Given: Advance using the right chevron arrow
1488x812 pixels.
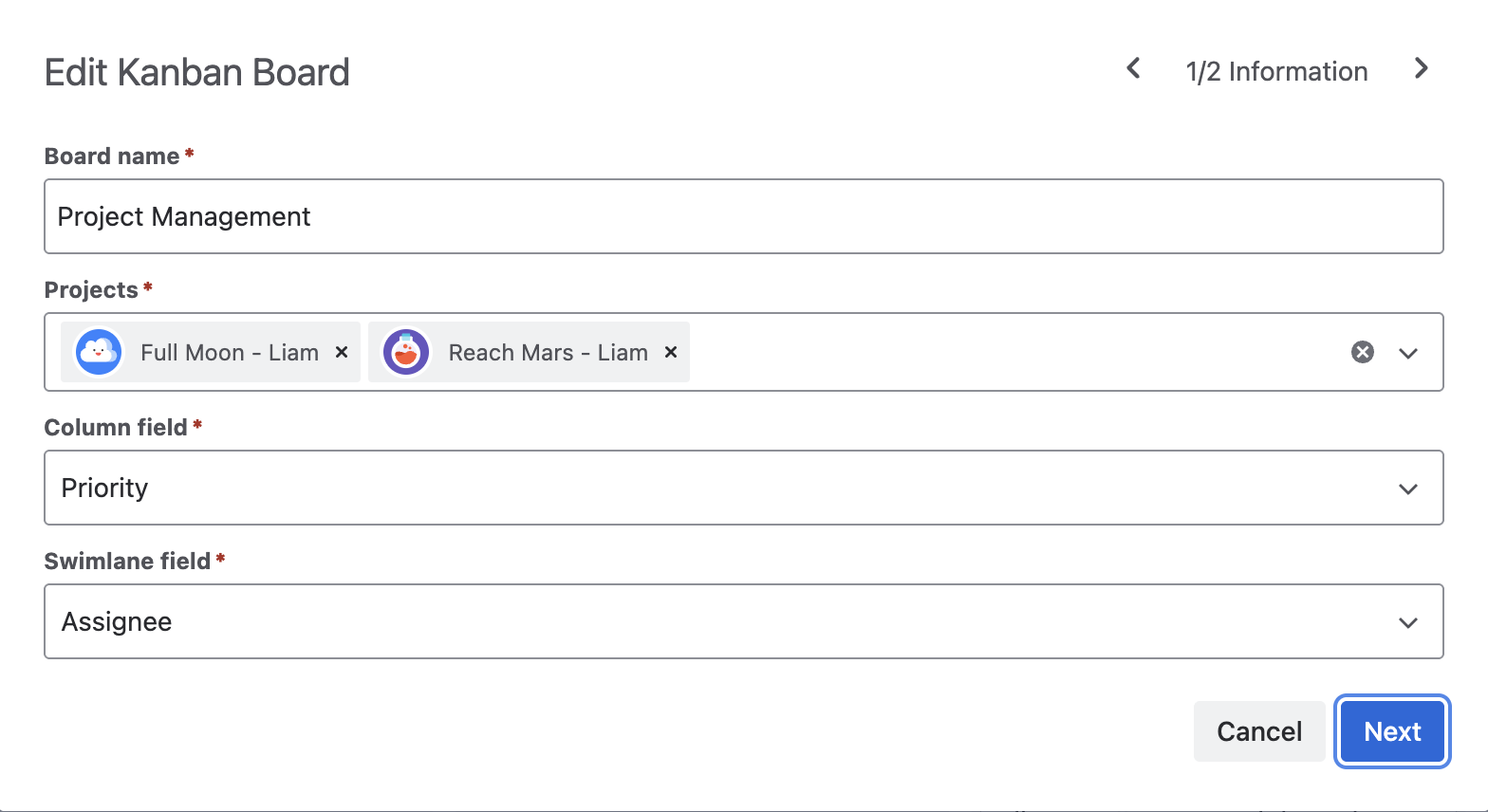Looking at the screenshot, I should click(x=1421, y=68).
